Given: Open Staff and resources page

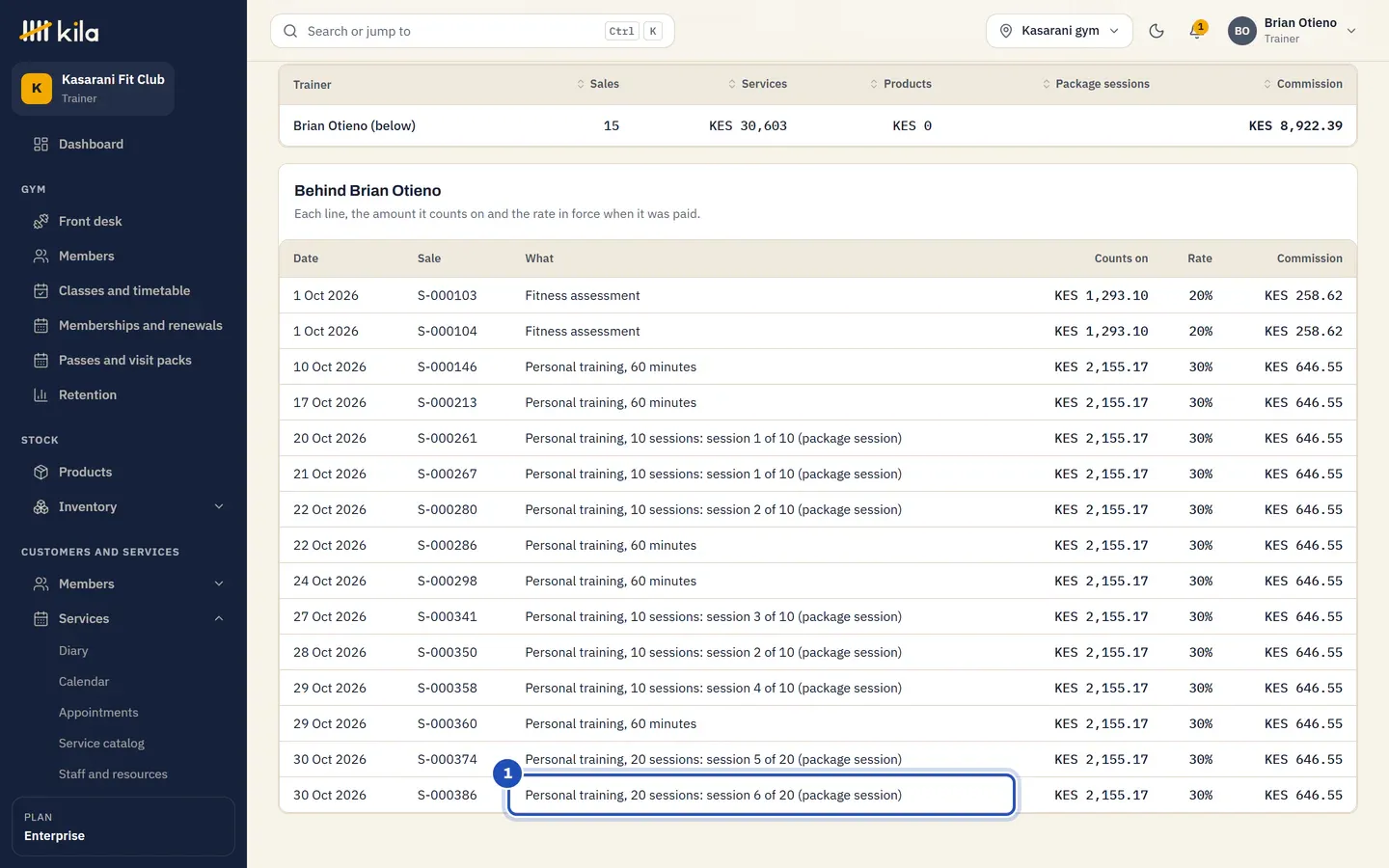Looking at the screenshot, I should (x=113, y=774).
